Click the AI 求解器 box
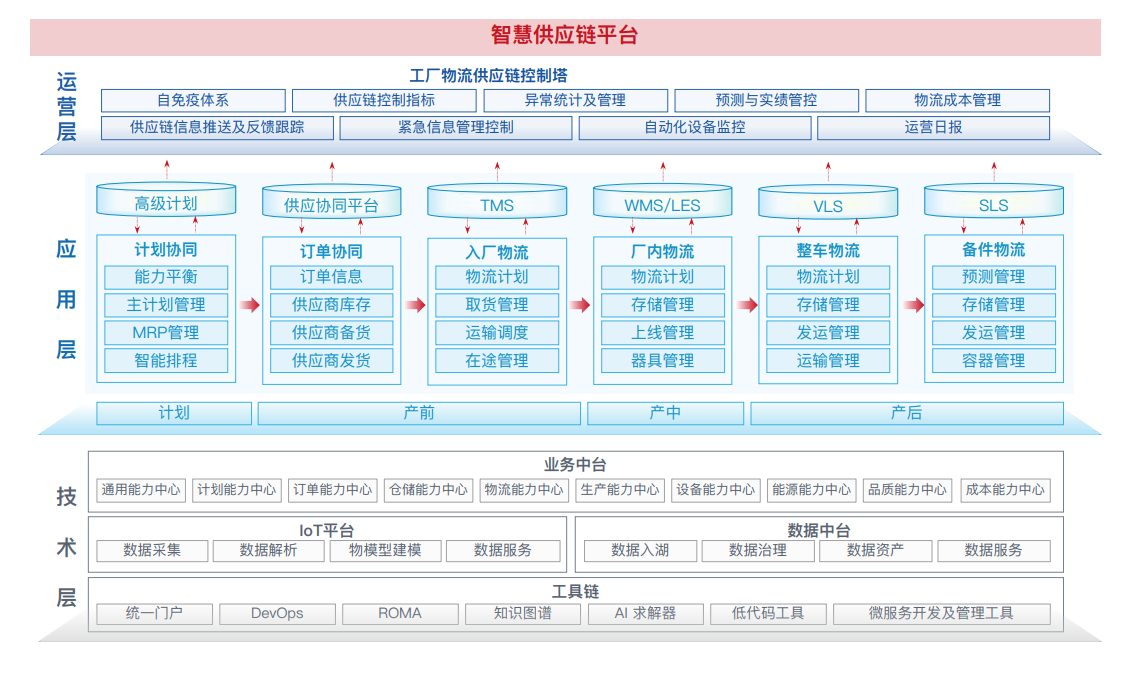Viewport: 1135px width, 674px height. 646,614
